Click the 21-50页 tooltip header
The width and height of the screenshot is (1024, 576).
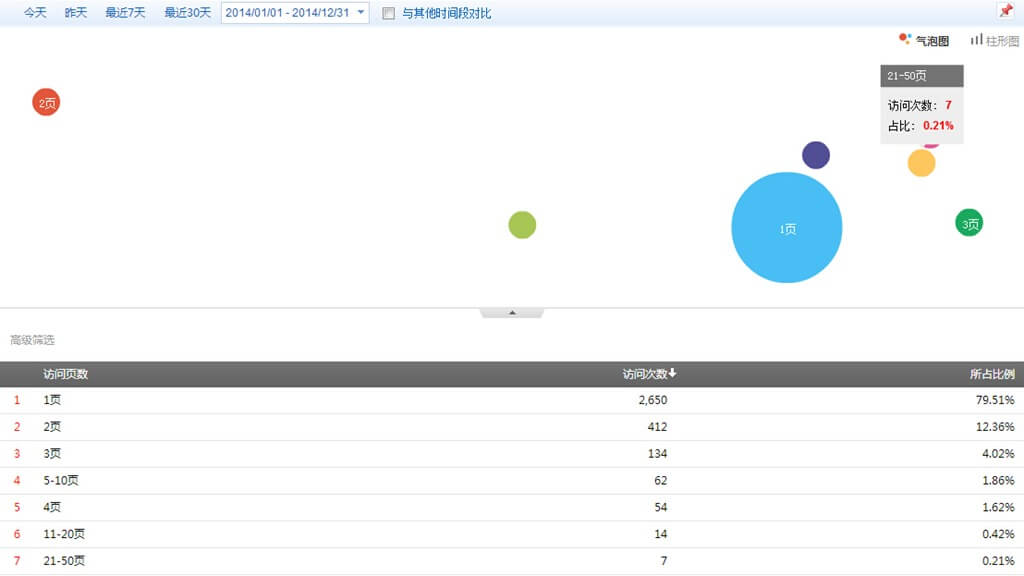(921, 76)
